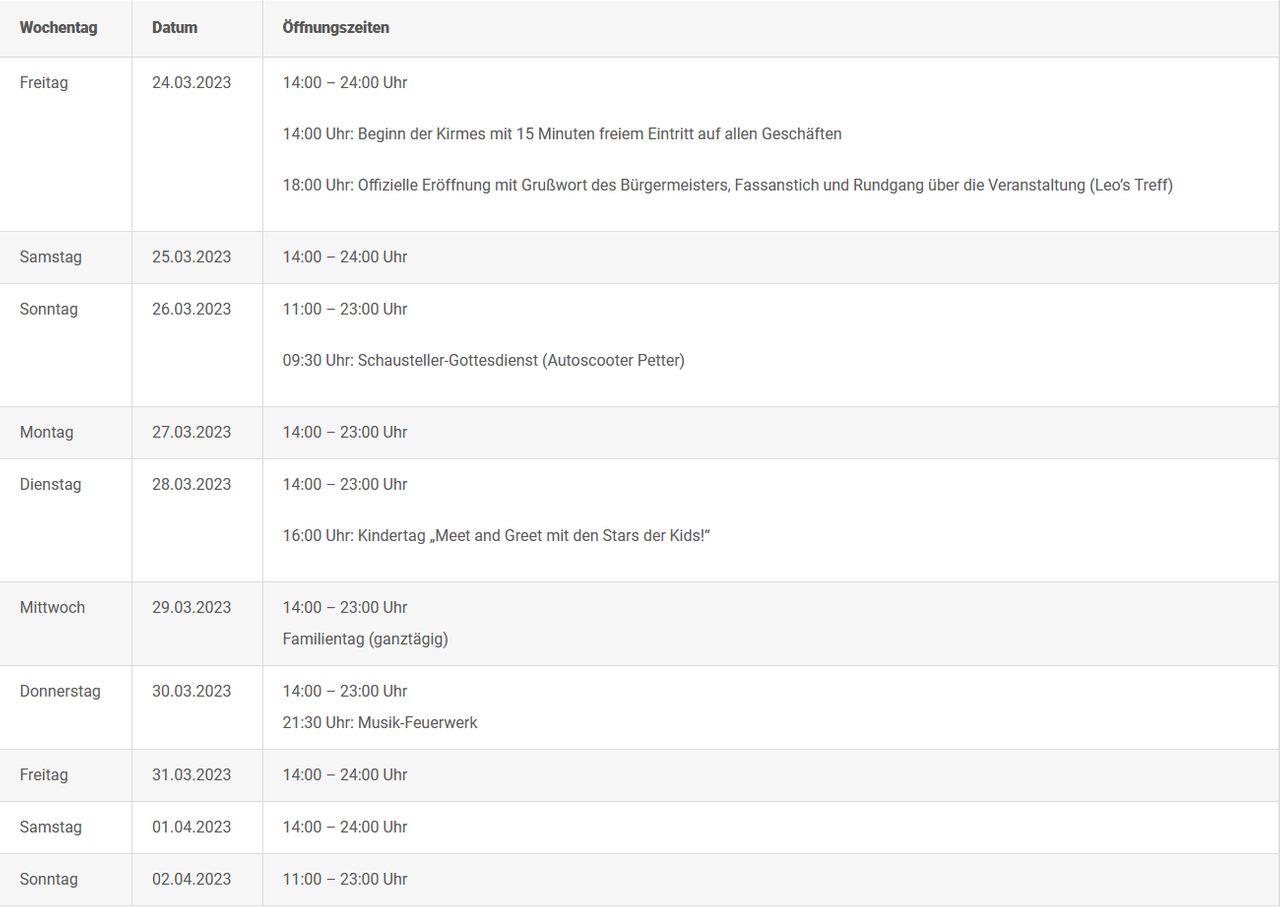Viewport: 1280px width, 908px height.
Task: Select the Mittwoch weekday cell
Action: pos(52,607)
